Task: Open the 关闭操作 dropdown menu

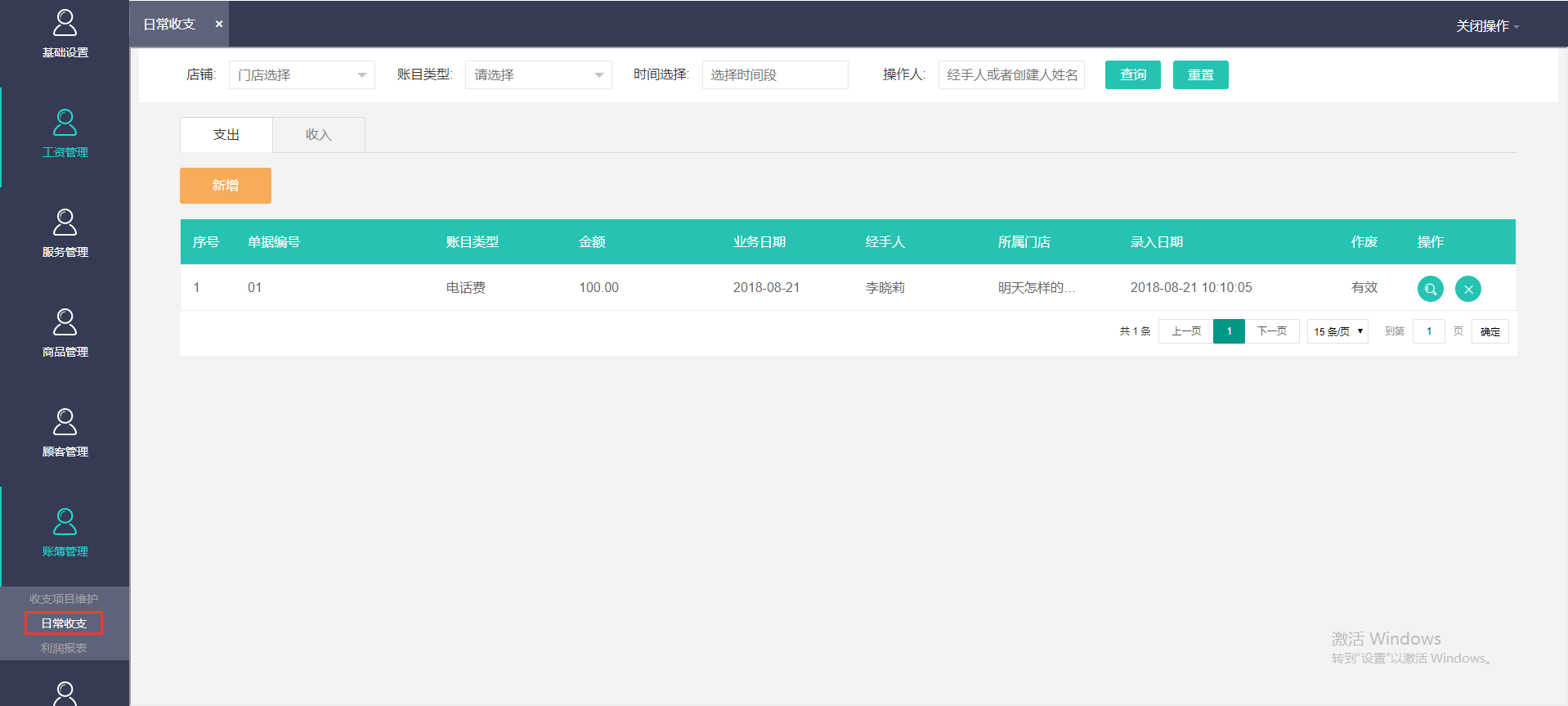Action: pos(1487,26)
